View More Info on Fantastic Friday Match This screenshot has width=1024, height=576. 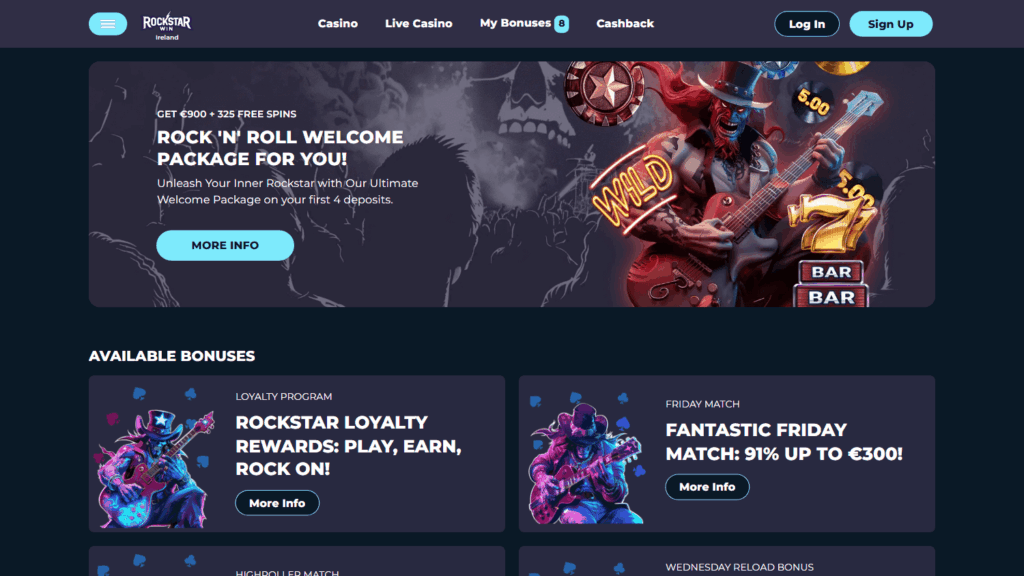[x=707, y=487]
